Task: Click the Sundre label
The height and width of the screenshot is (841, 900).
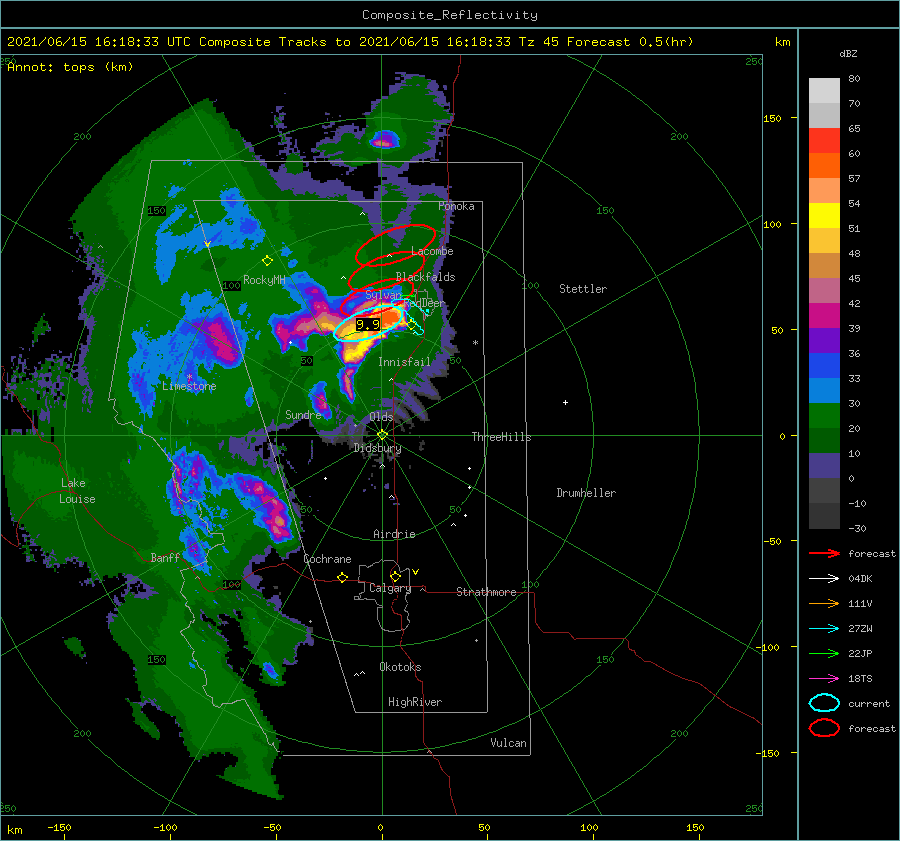Action: (x=303, y=414)
